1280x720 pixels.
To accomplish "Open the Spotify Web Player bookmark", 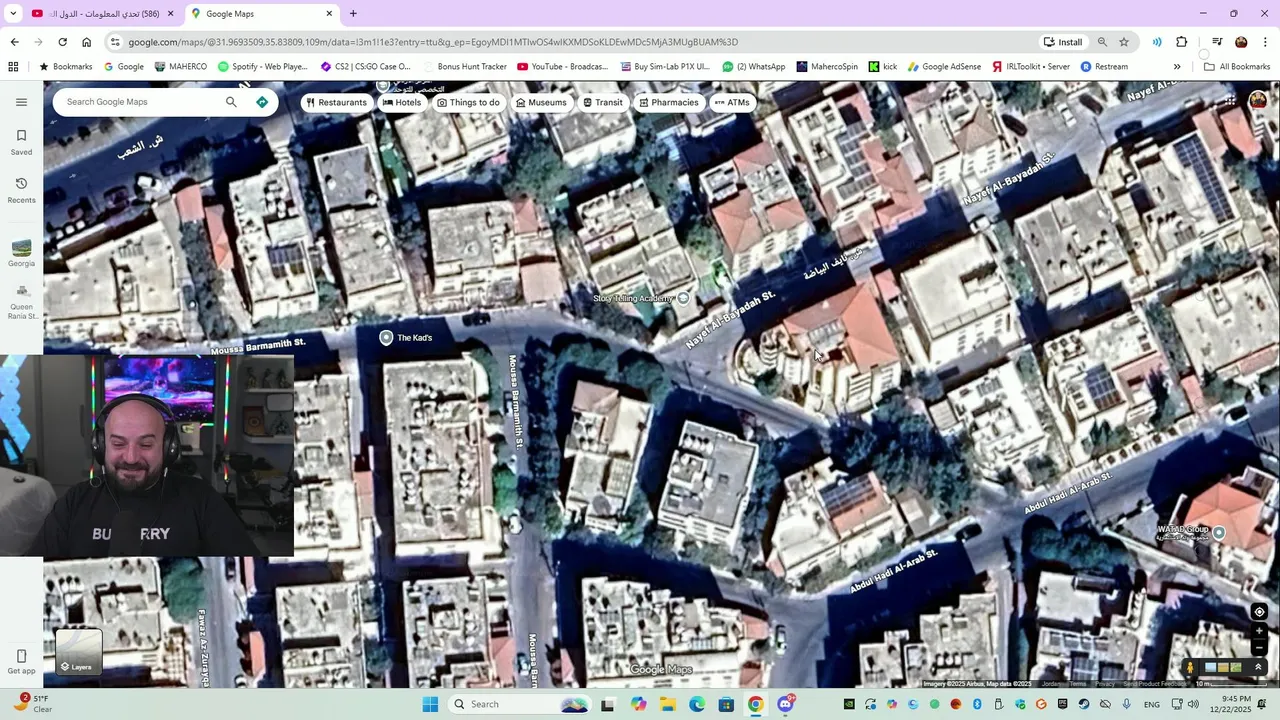I will coord(262,67).
